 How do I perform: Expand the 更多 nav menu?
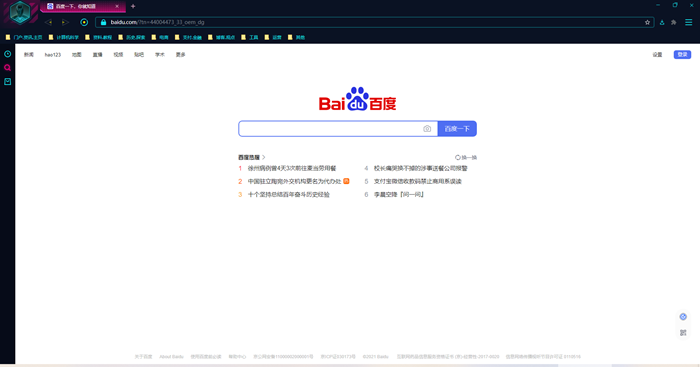pyautogui.click(x=180, y=54)
